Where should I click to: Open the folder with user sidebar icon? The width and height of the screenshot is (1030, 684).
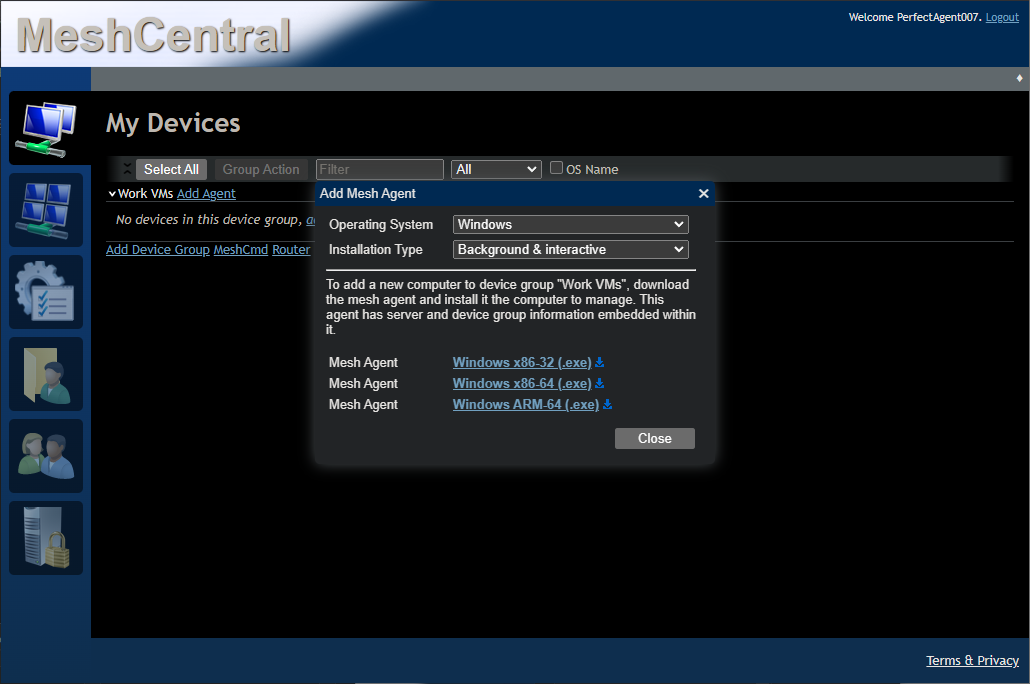point(46,375)
